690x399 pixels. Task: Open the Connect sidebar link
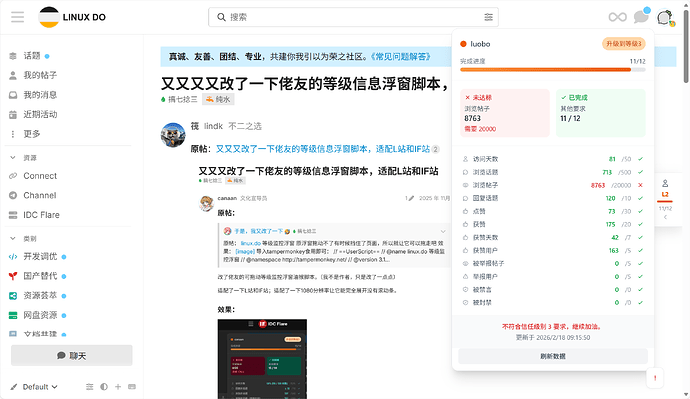click(40, 176)
